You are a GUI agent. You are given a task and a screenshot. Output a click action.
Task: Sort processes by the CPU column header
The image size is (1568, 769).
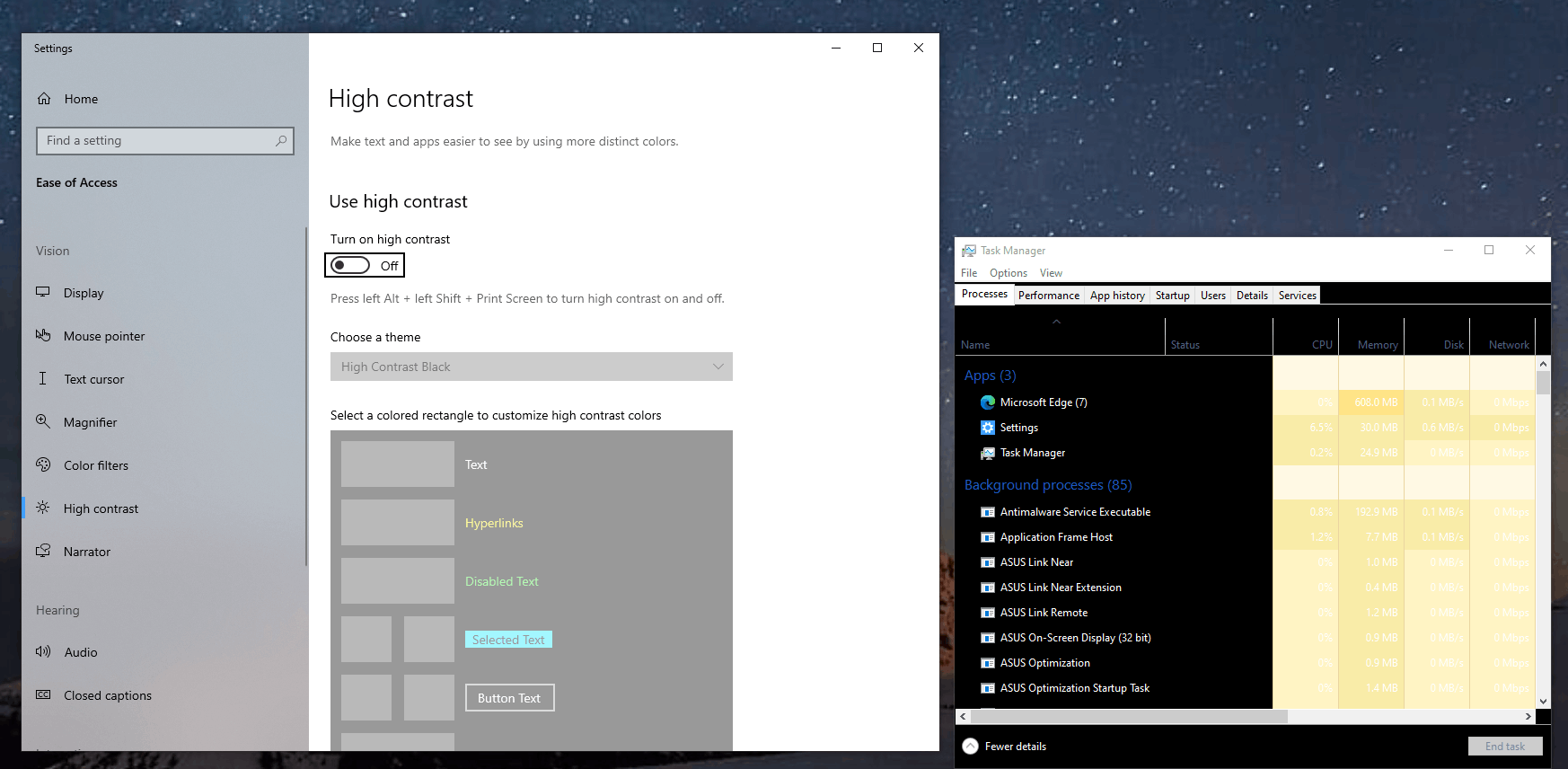(1306, 336)
